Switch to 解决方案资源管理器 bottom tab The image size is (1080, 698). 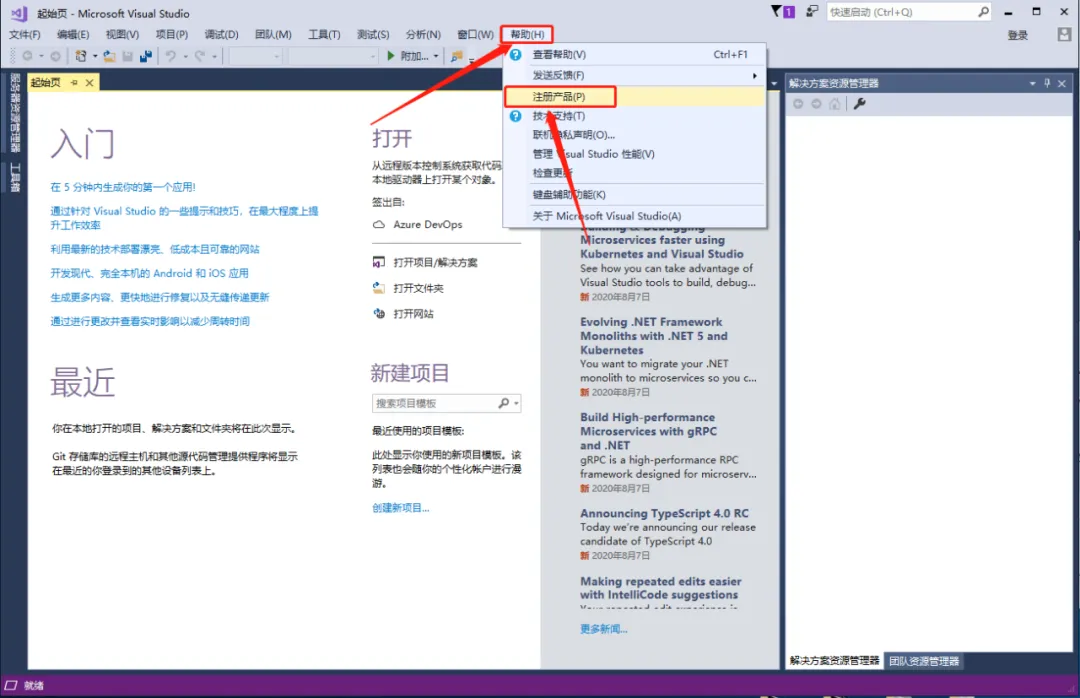[834, 661]
